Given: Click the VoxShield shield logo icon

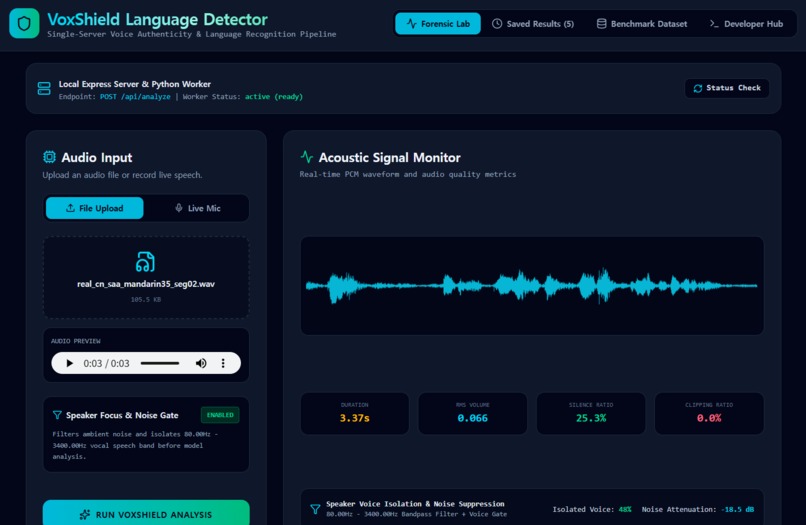Looking at the screenshot, I should [x=24, y=23].
